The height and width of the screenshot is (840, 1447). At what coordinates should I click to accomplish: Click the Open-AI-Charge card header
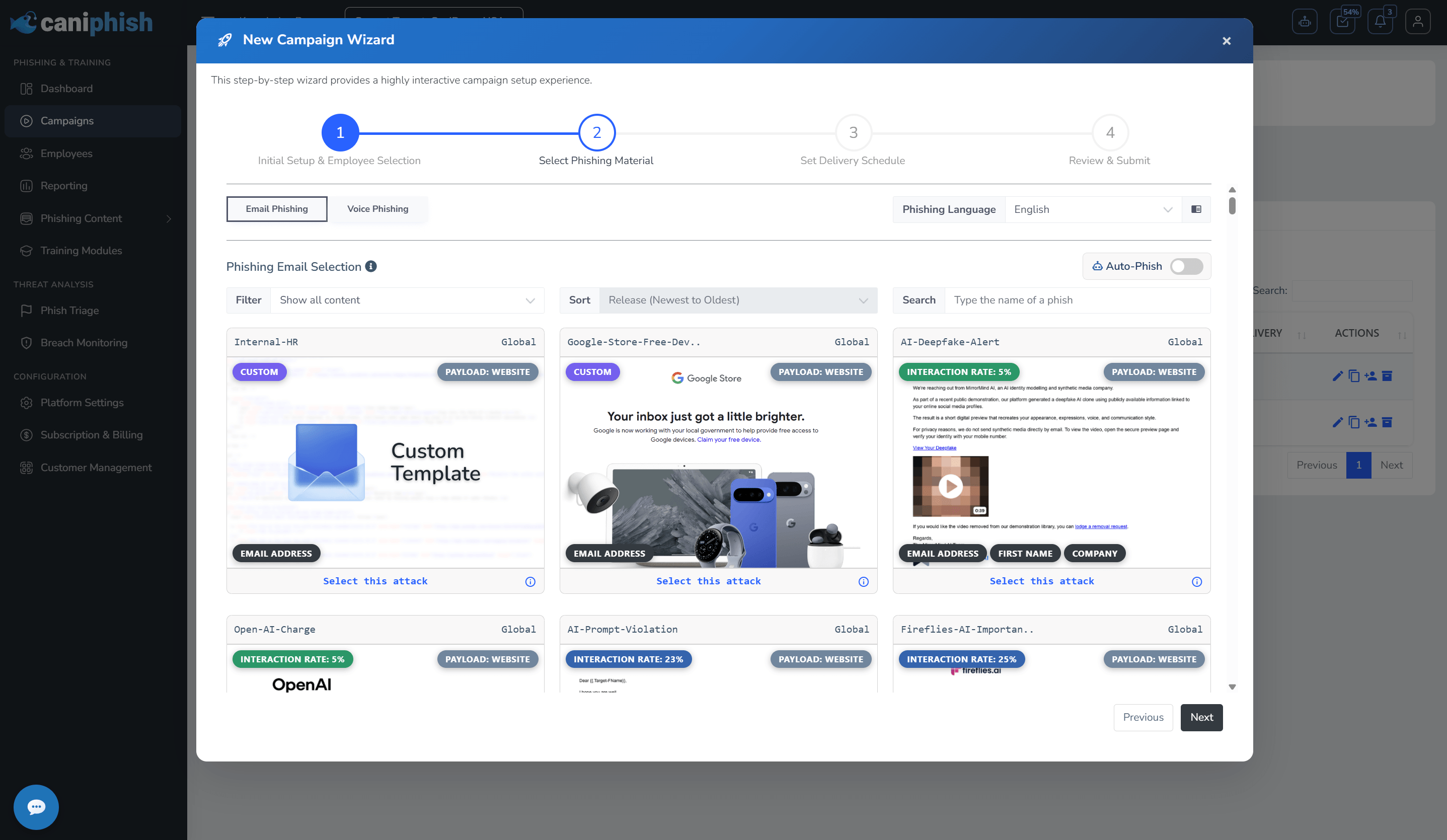pyautogui.click(x=386, y=629)
